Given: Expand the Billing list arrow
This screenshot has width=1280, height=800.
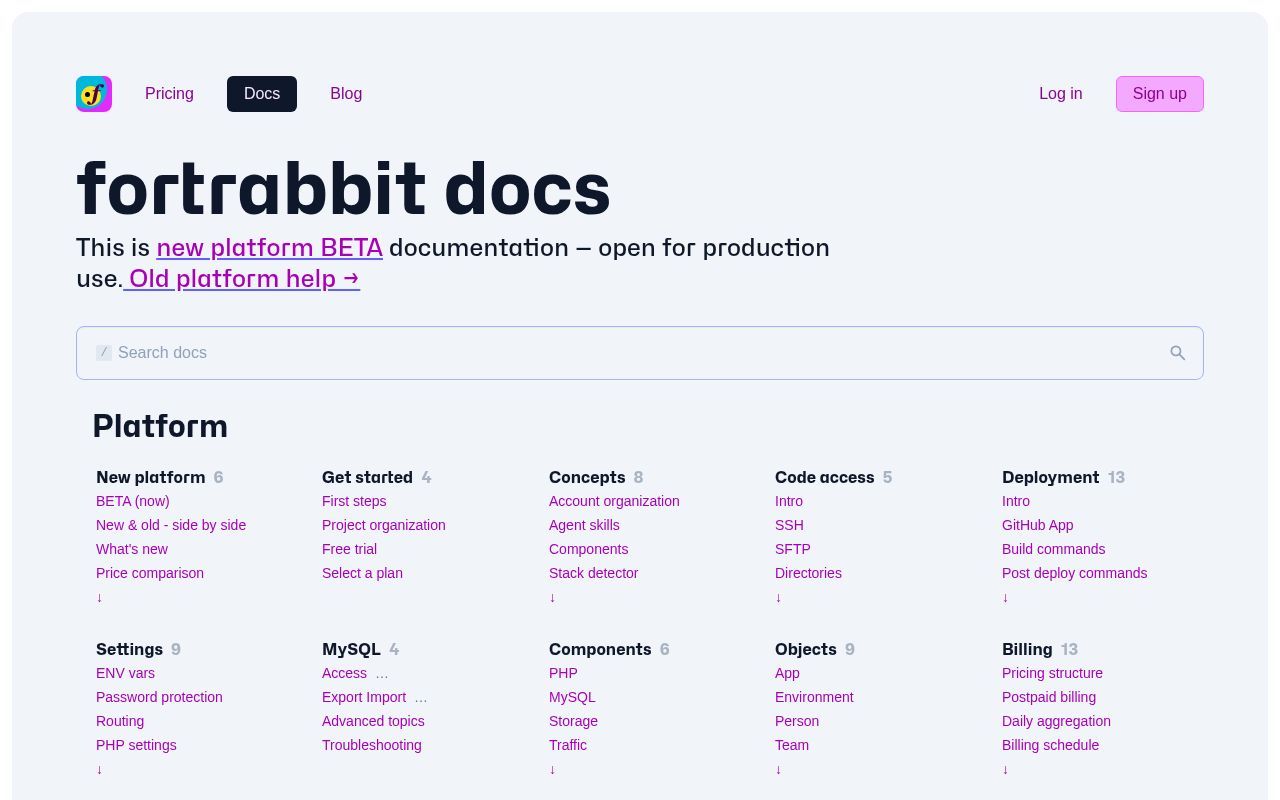Looking at the screenshot, I should pos(1005,769).
